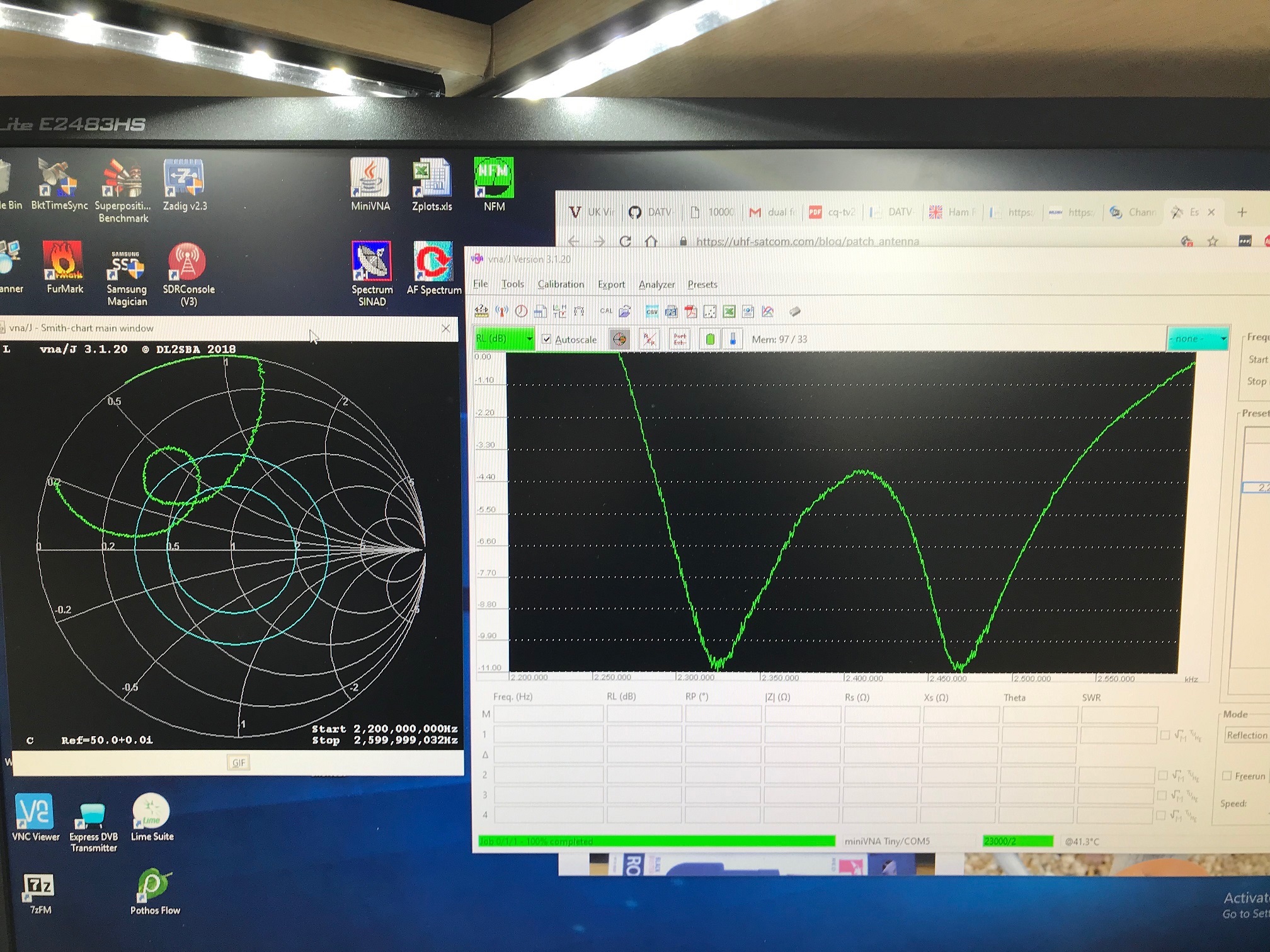Click the battery status icon
Viewport: 1270px width, 952px height.
[x=710, y=339]
